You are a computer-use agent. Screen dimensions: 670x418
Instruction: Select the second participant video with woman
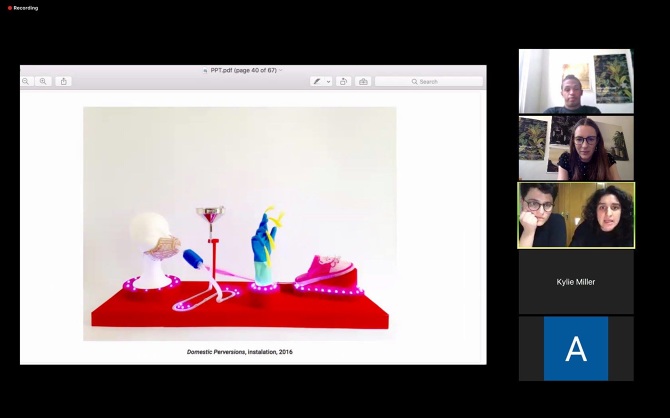click(575, 148)
